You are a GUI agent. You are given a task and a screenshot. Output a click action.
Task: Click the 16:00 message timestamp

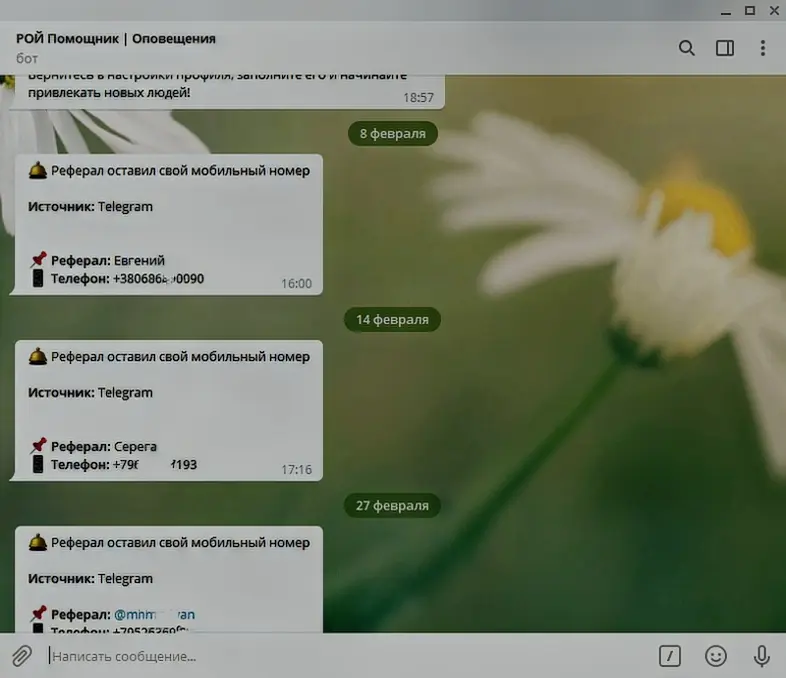coord(296,284)
